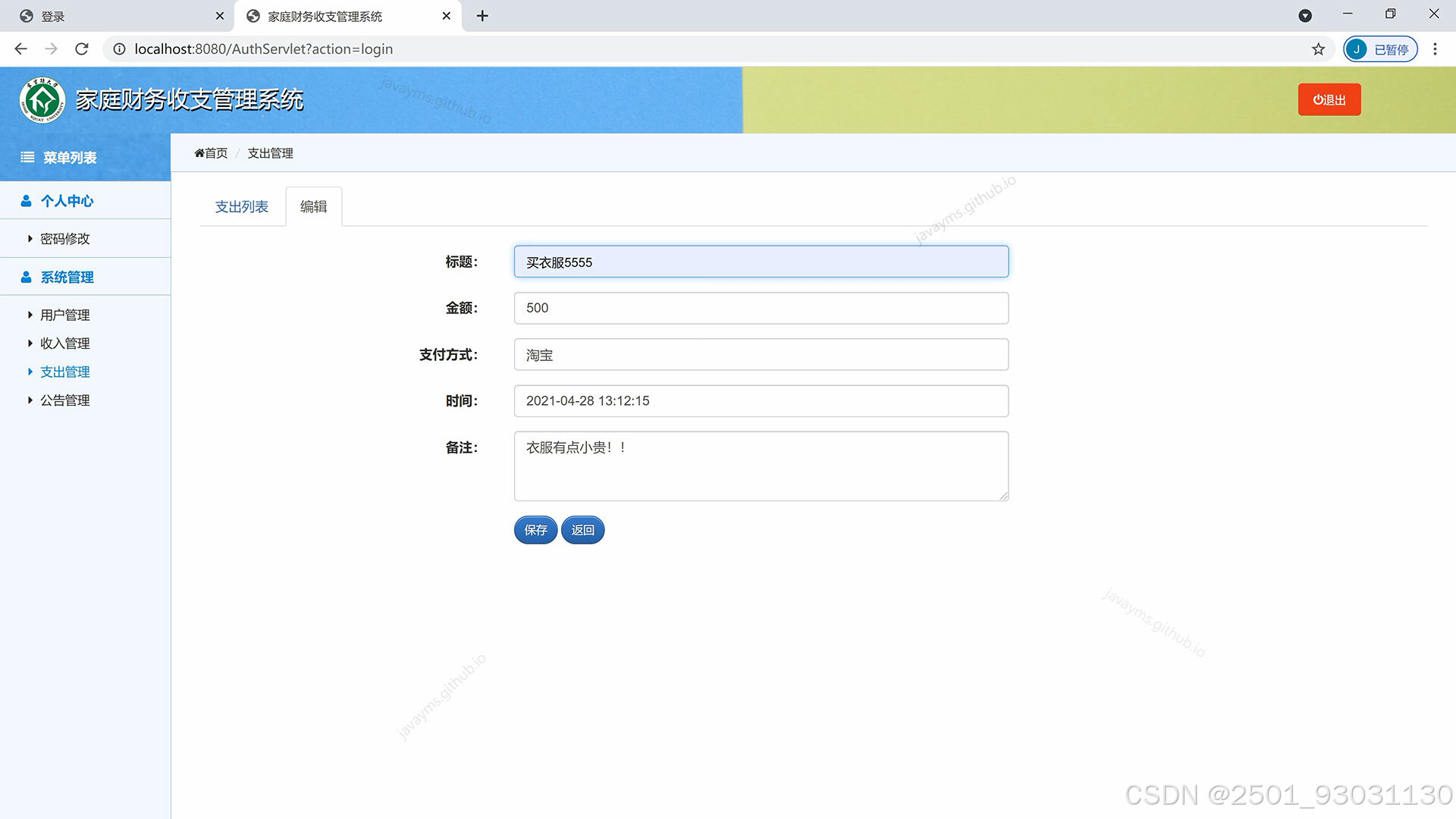
Task: Click the address bar URL
Action: coord(264,49)
